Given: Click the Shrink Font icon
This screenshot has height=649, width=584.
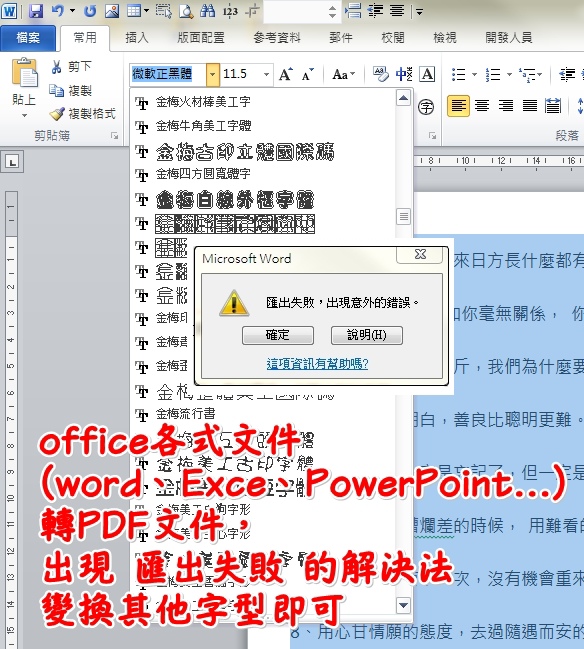Looking at the screenshot, I should 308,75.
